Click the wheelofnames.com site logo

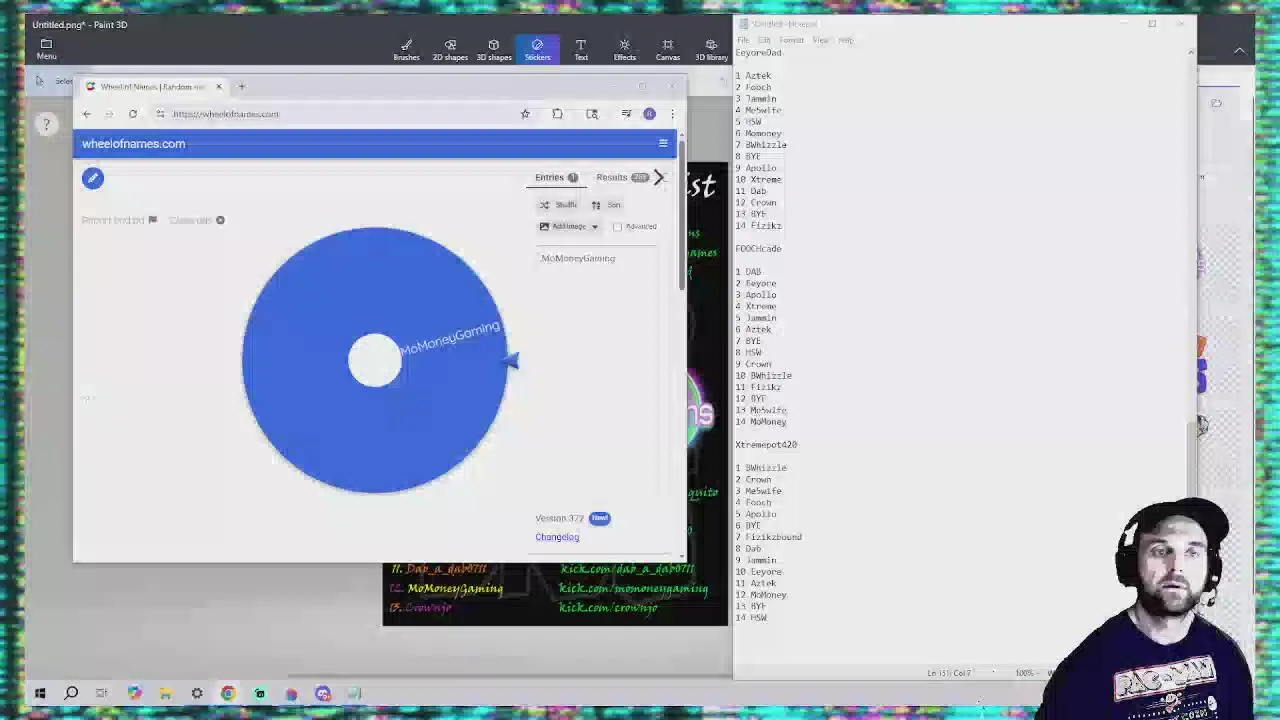pyautogui.click(x=133, y=144)
